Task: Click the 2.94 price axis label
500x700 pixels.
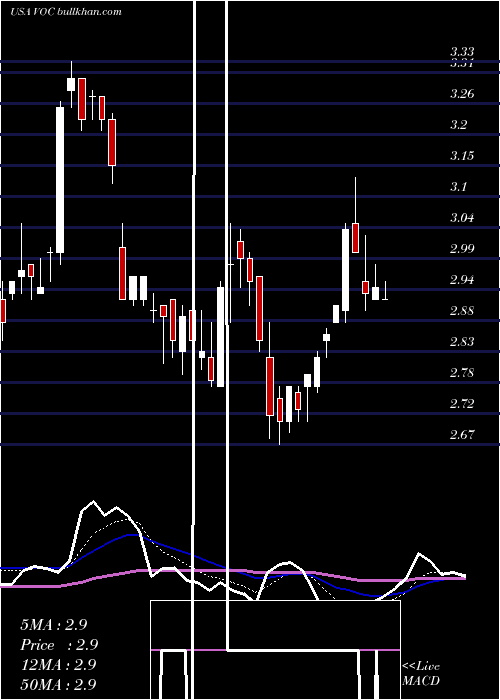Action: click(462, 280)
